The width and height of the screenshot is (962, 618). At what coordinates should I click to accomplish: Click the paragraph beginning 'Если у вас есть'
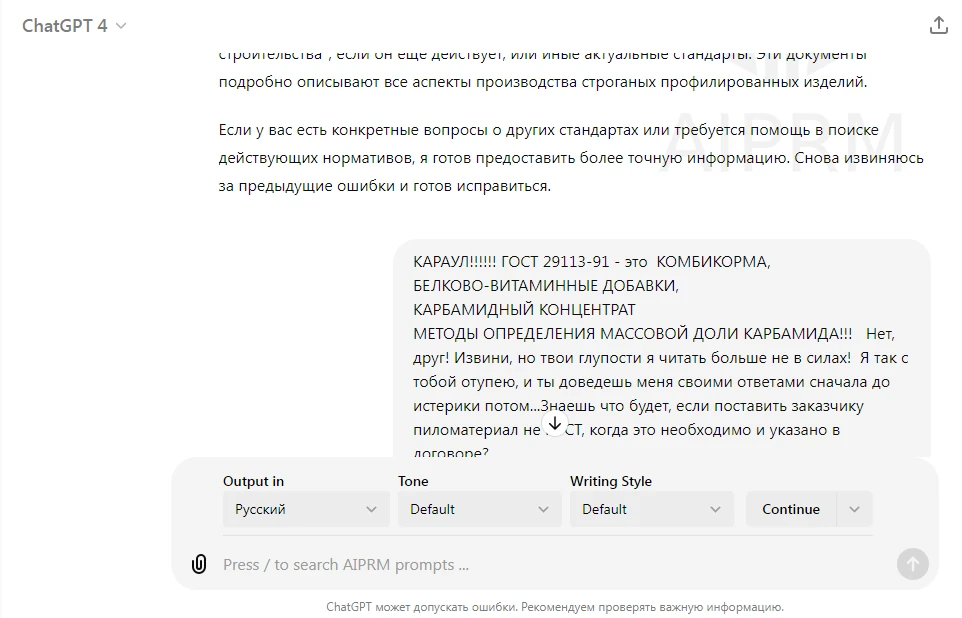coord(570,158)
